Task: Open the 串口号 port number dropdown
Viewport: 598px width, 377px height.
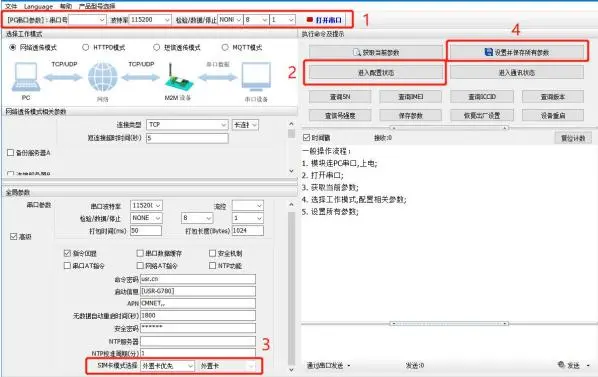Action: tap(87, 20)
